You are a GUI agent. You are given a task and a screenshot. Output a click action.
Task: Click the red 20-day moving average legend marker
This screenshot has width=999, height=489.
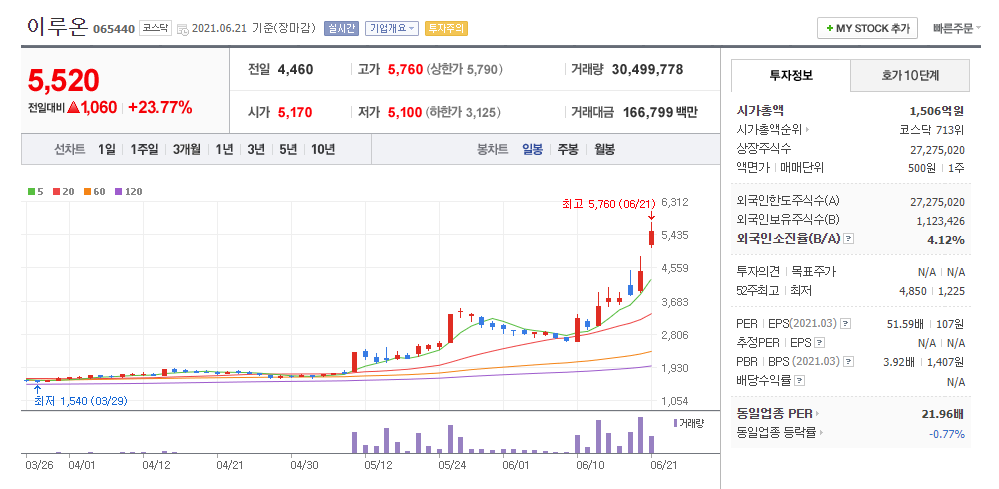tap(56, 192)
